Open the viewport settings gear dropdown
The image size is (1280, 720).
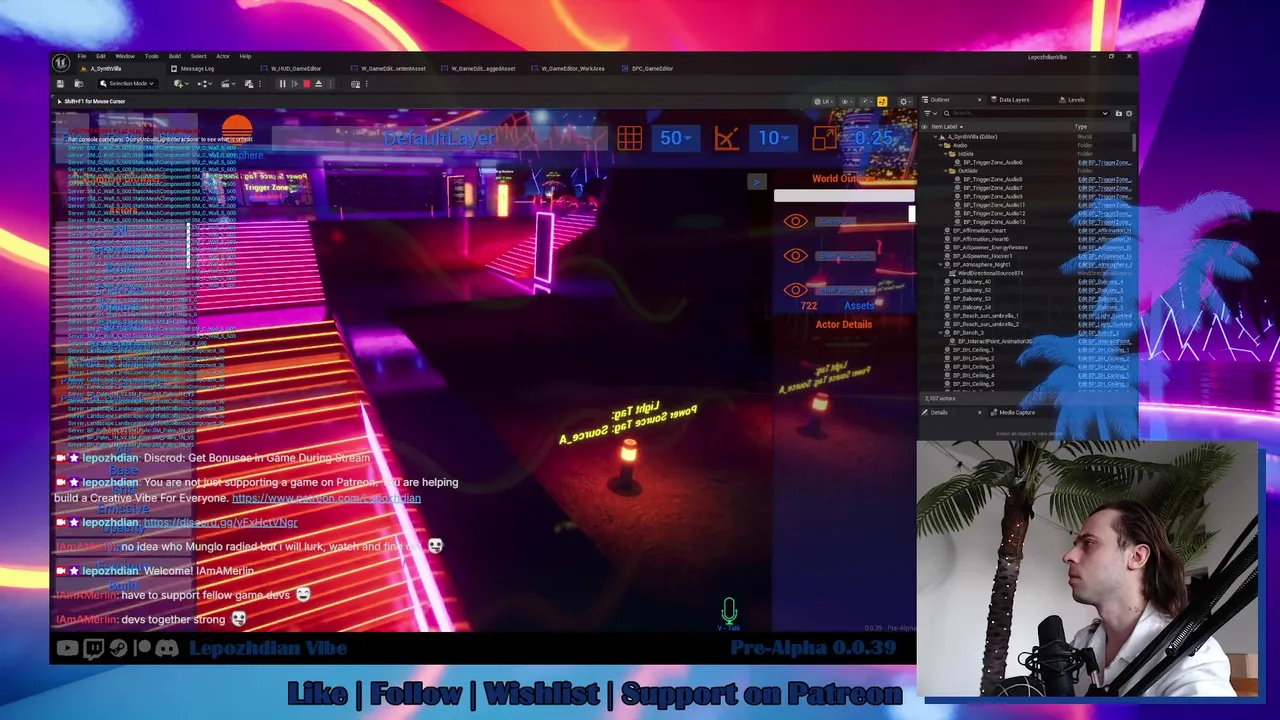pyautogui.click(x=906, y=102)
